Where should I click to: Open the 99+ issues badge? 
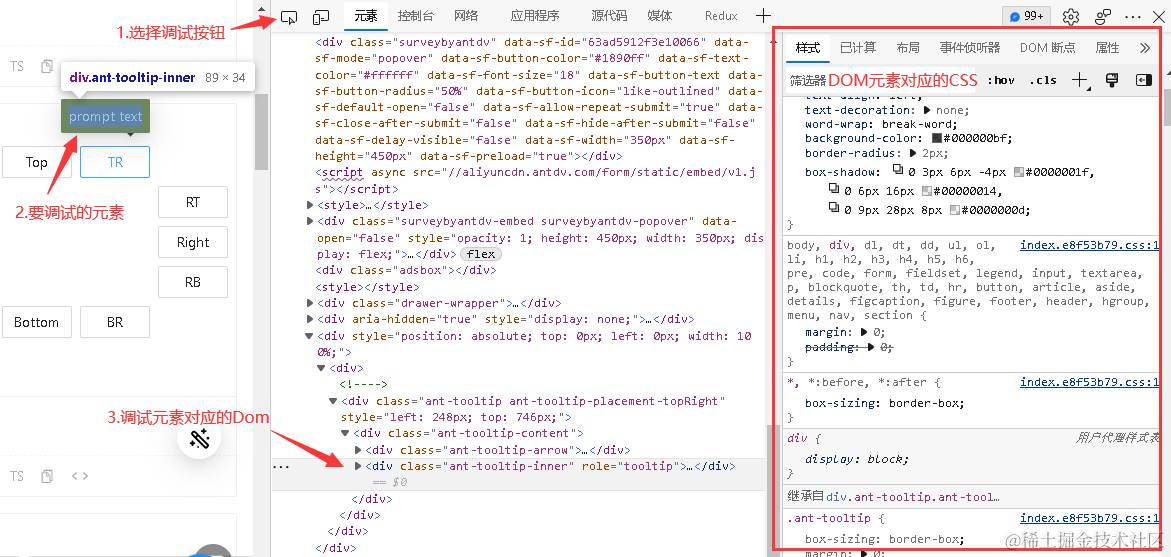[1027, 16]
